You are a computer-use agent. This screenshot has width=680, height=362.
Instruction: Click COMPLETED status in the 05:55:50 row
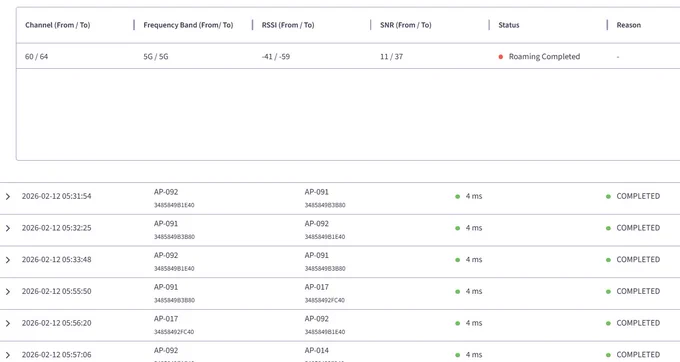[x=638, y=291]
